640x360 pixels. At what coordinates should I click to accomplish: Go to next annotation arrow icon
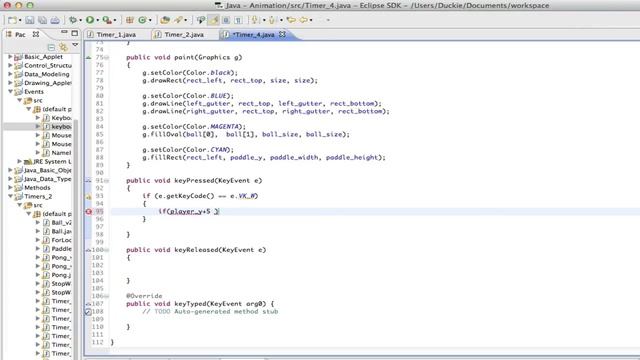pyautogui.click(x=254, y=20)
